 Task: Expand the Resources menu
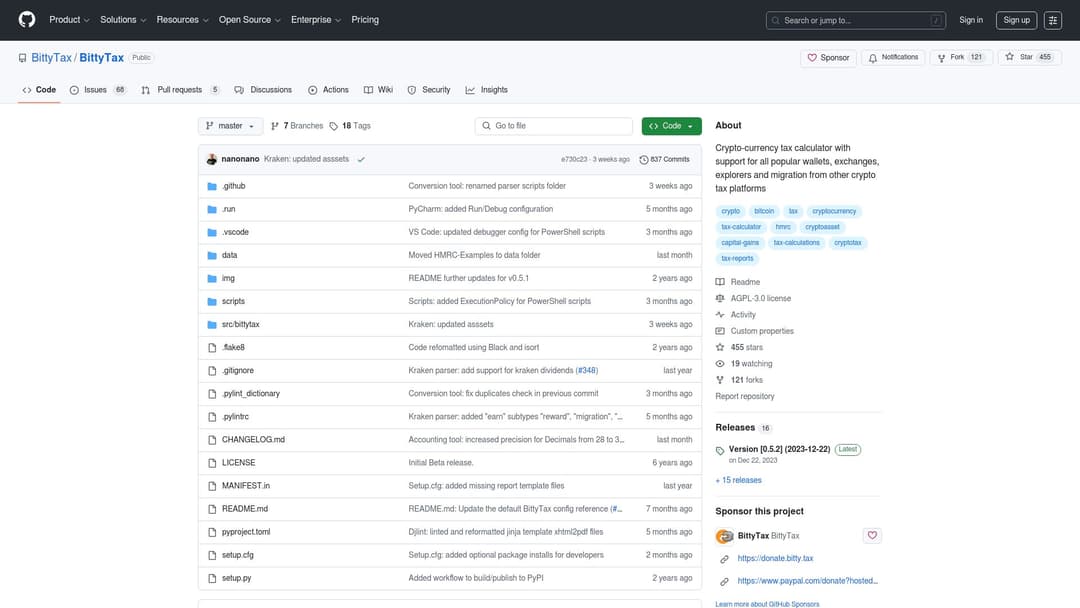(x=182, y=20)
